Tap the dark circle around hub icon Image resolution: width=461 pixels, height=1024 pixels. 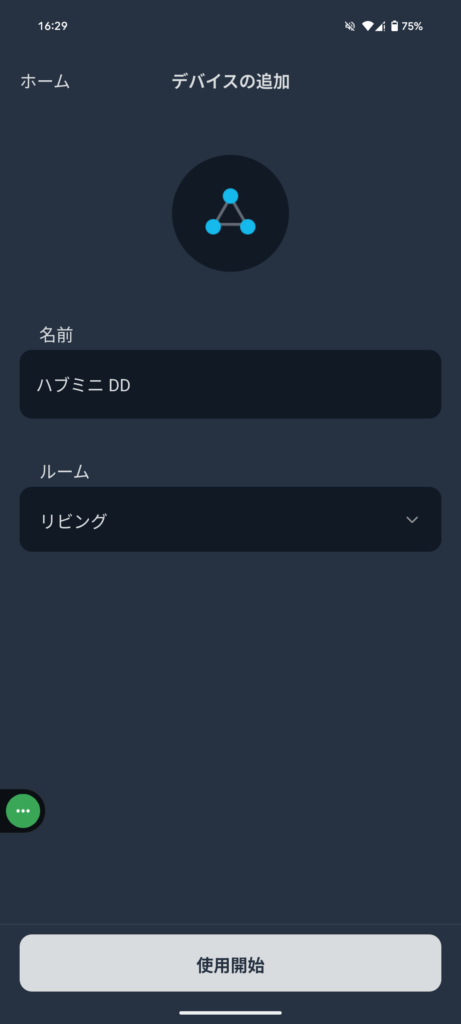coord(230,213)
